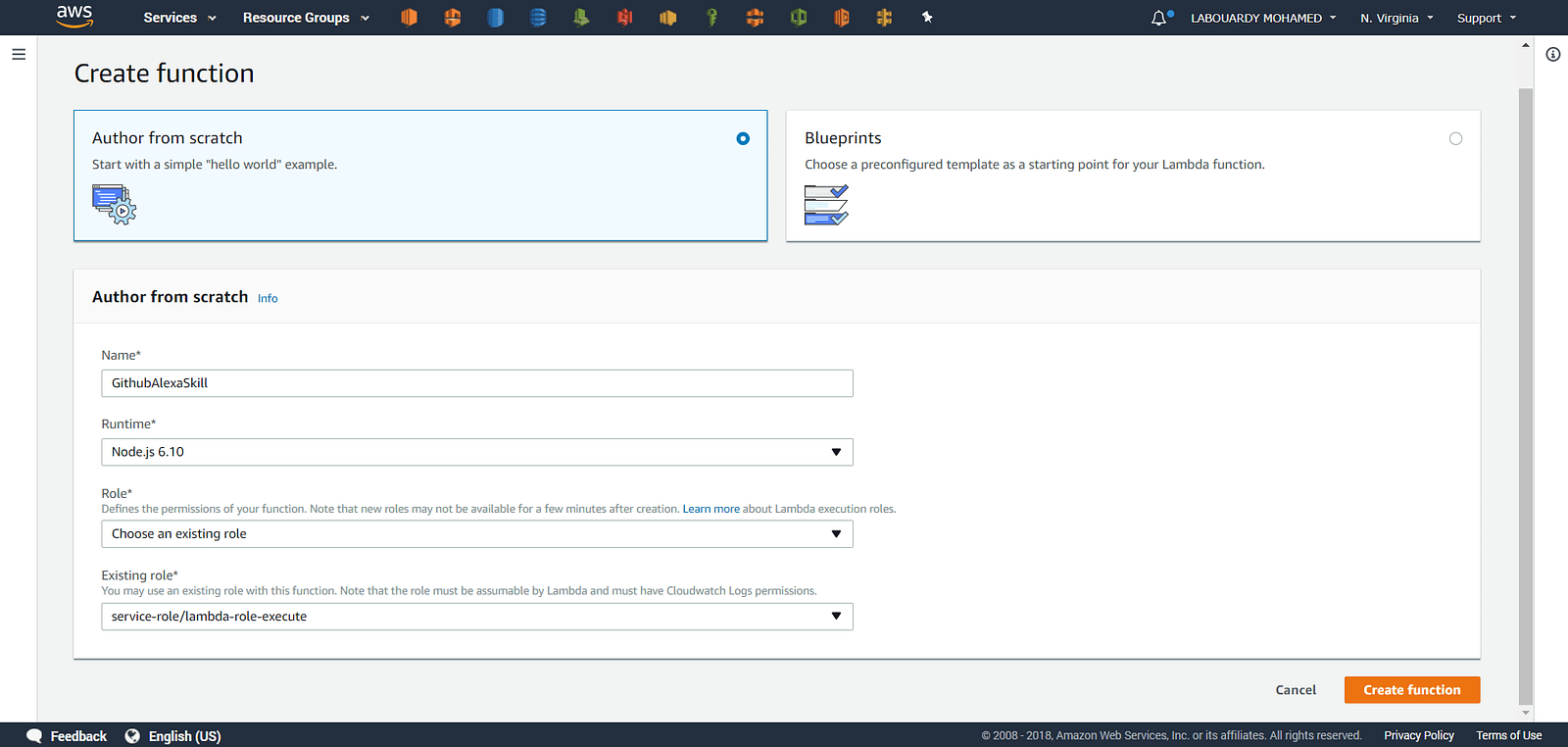Open the notifications bell
The width and height of the screenshot is (1568, 747).
coord(1160,18)
